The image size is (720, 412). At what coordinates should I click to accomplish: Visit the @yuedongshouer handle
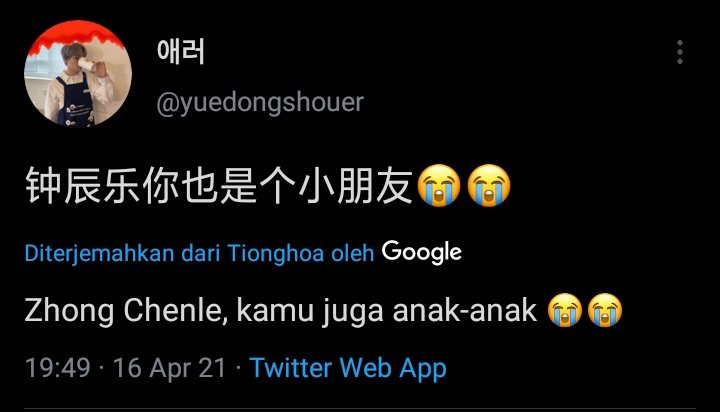[260, 102]
